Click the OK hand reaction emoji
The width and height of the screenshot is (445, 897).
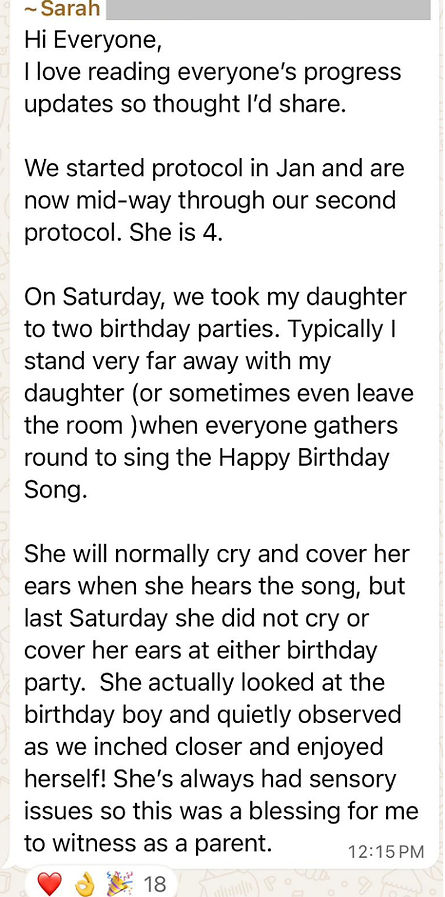click(84, 884)
